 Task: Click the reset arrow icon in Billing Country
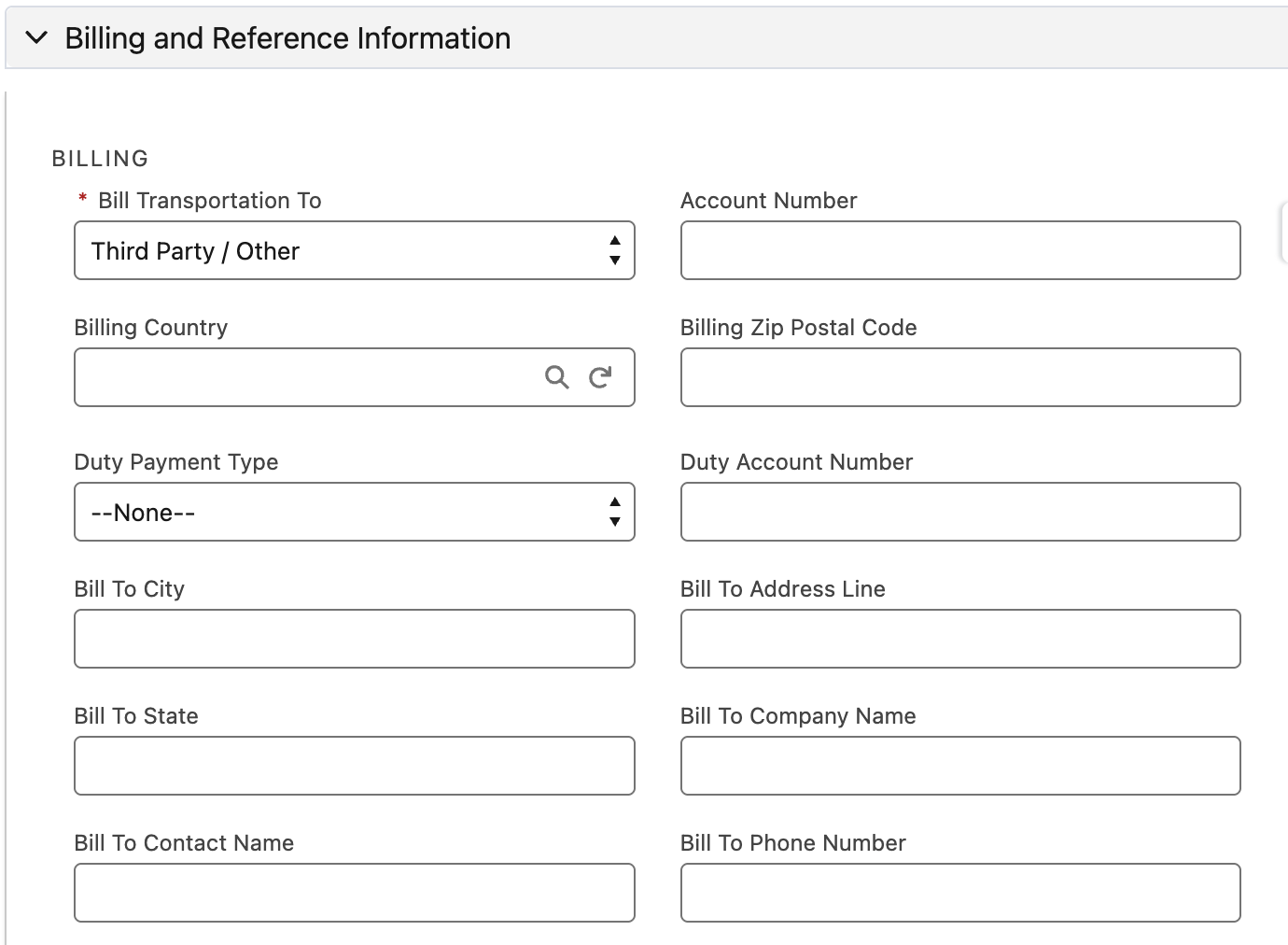pyautogui.click(x=600, y=377)
